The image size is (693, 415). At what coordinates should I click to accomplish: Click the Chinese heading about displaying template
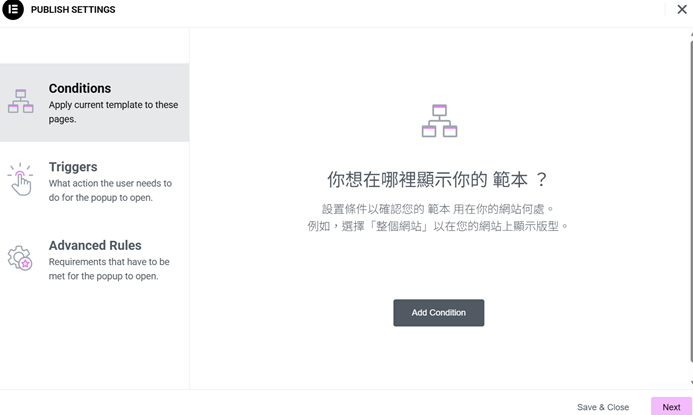[x=439, y=180]
